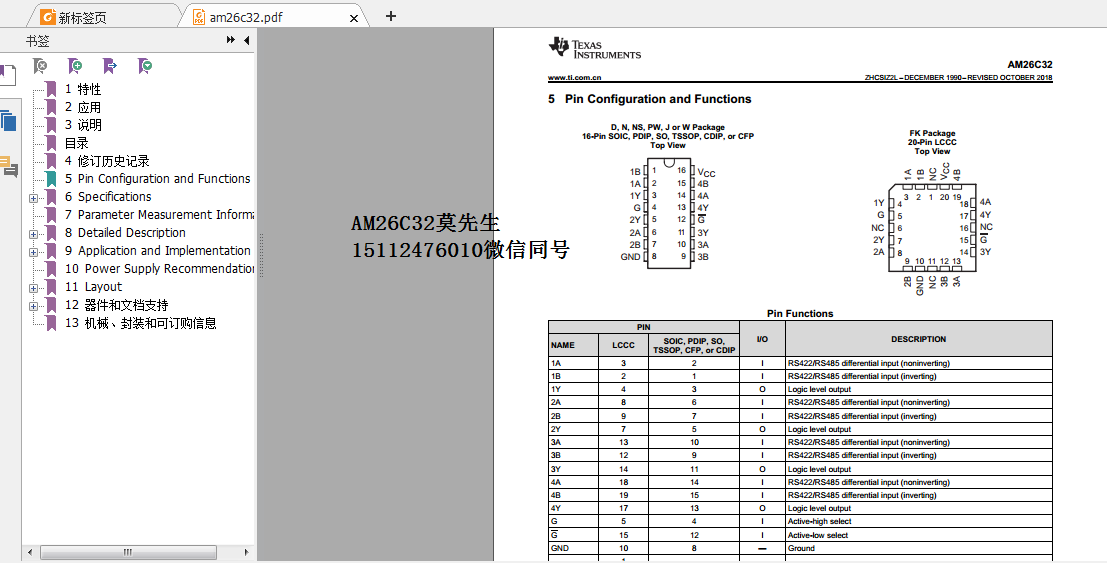Select bookmark 5 Pin Configuration and Functions
This screenshot has height=563, width=1107.
tap(157, 179)
